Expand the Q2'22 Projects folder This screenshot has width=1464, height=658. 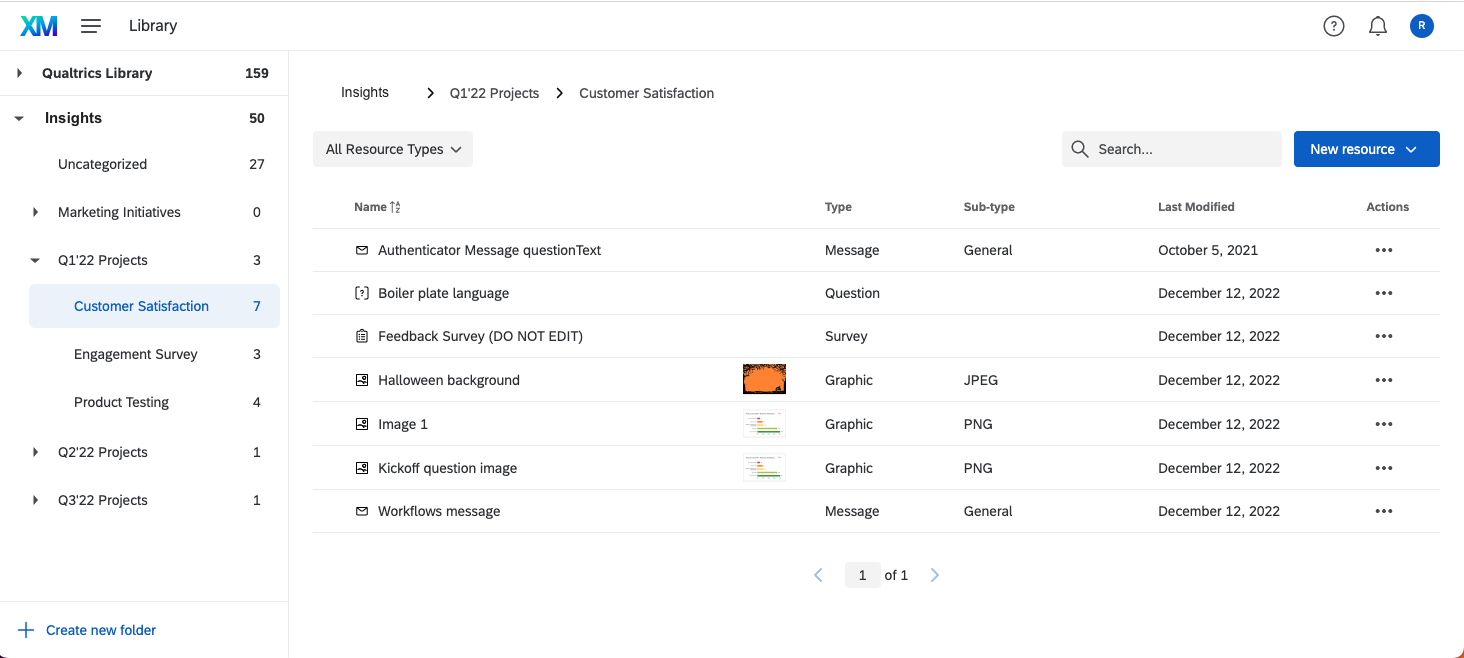tap(36, 452)
